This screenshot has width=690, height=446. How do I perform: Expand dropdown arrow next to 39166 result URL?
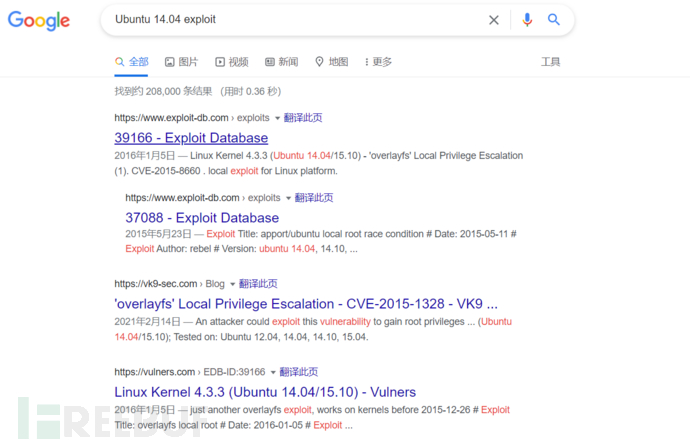point(277,118)
